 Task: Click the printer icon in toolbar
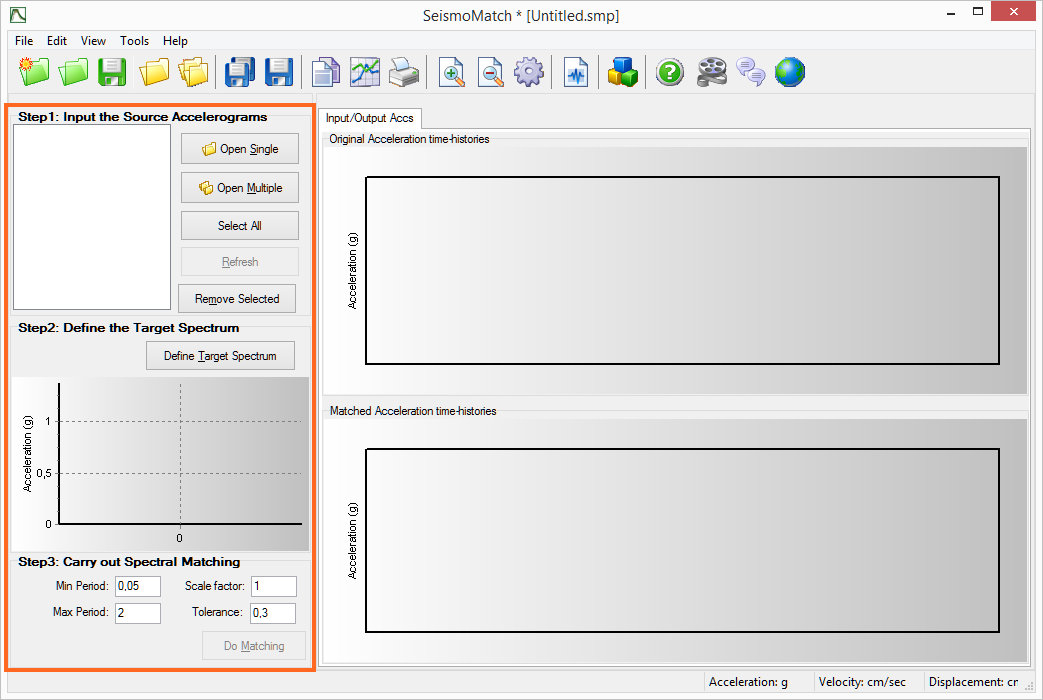point(403,72)
